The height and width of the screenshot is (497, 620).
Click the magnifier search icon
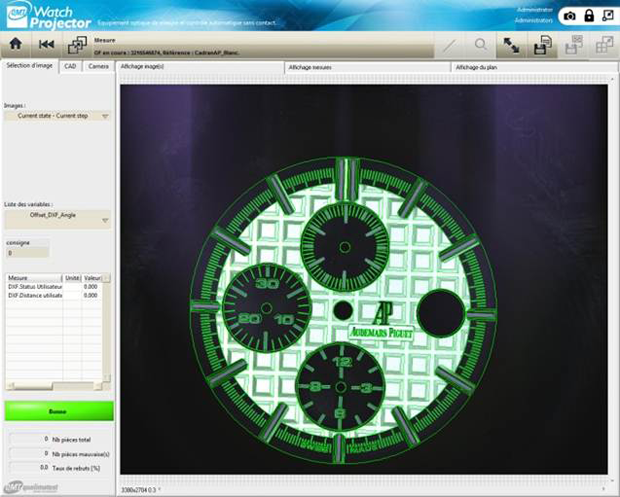[x=481, y=45]
